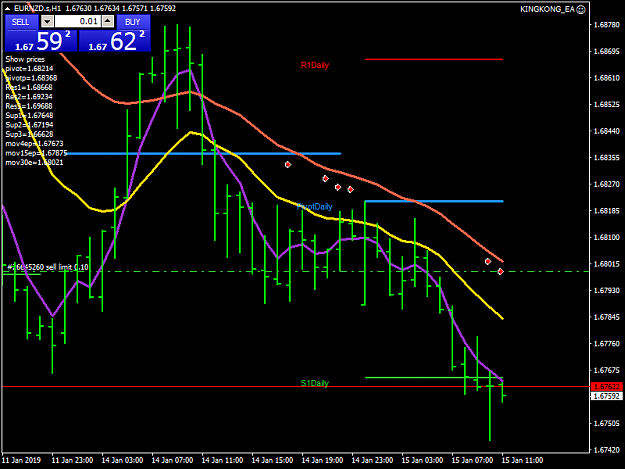Increase lot volume with up arrow
The height and width of the screenshot is (469, 625).
108,22
